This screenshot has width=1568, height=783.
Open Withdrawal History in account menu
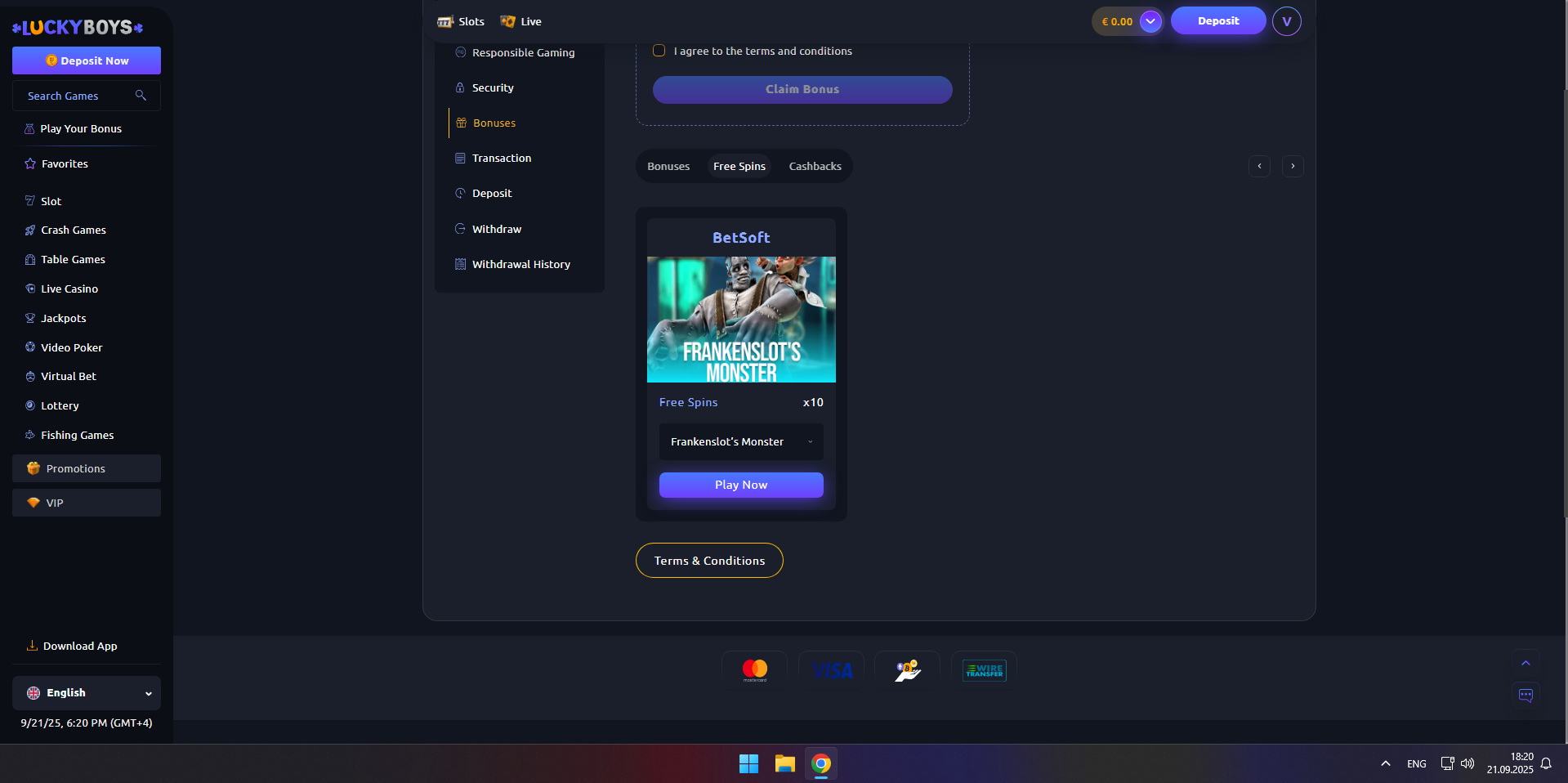(x=520, y=265)
